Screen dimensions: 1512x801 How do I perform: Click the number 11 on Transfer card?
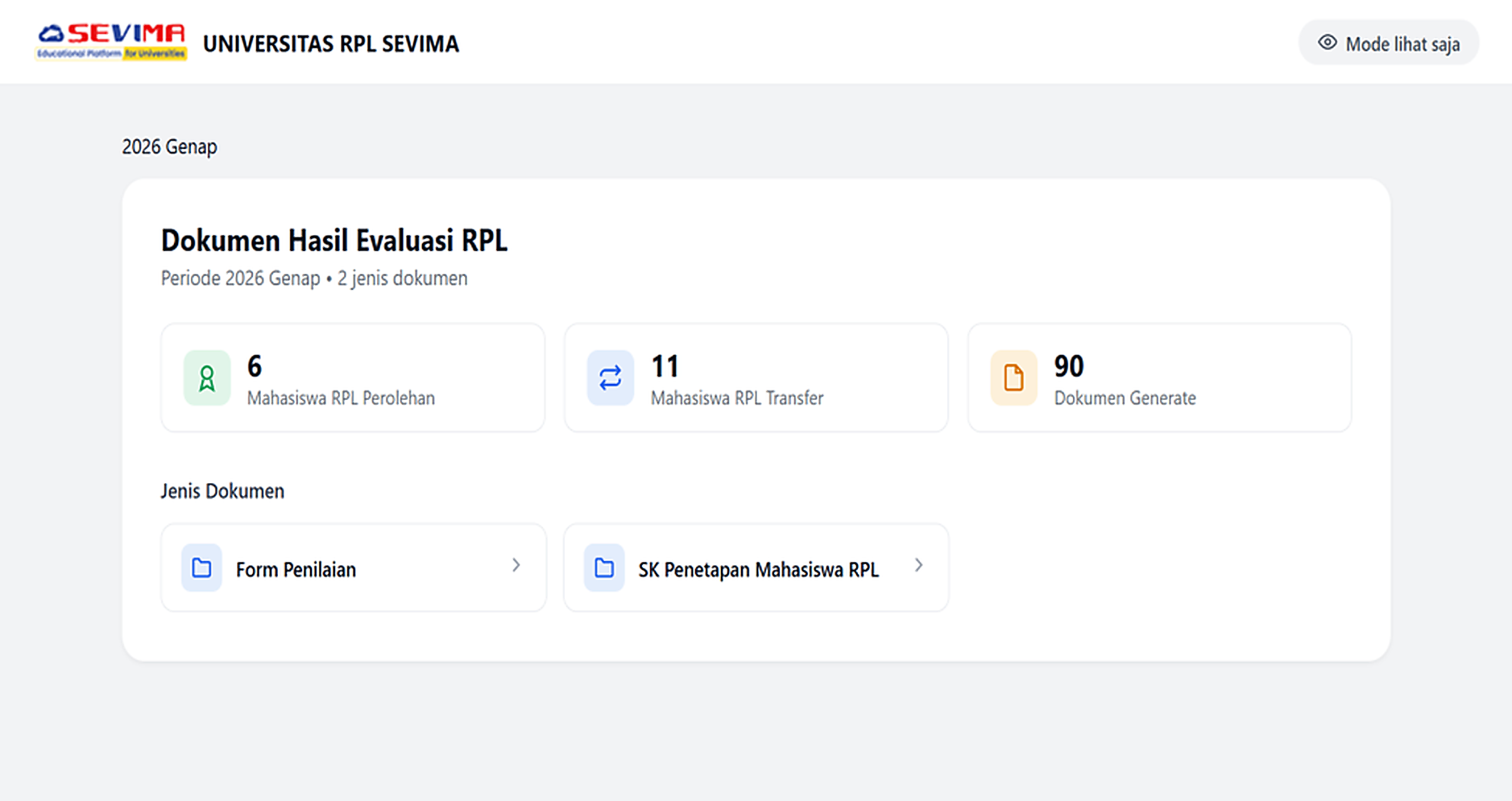point(665,366)
